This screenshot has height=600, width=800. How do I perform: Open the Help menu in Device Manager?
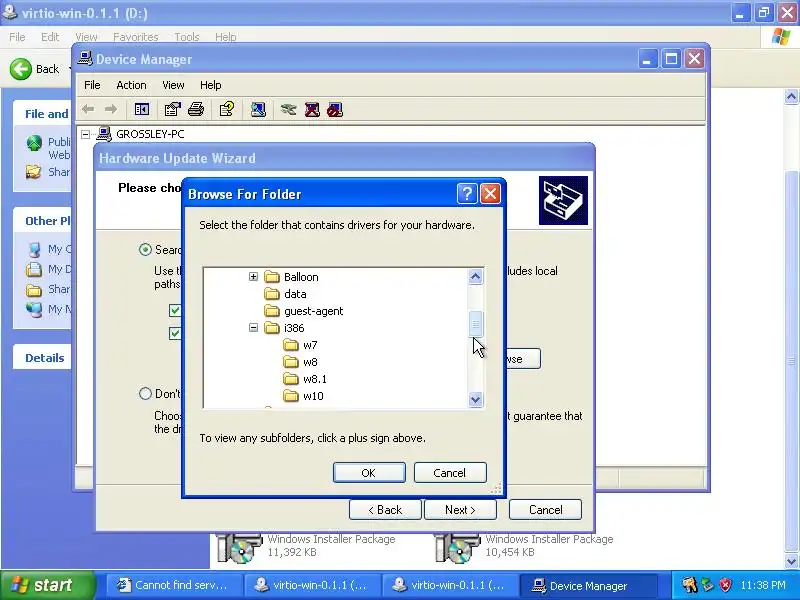pyautogui.click(x=210, y=85)
